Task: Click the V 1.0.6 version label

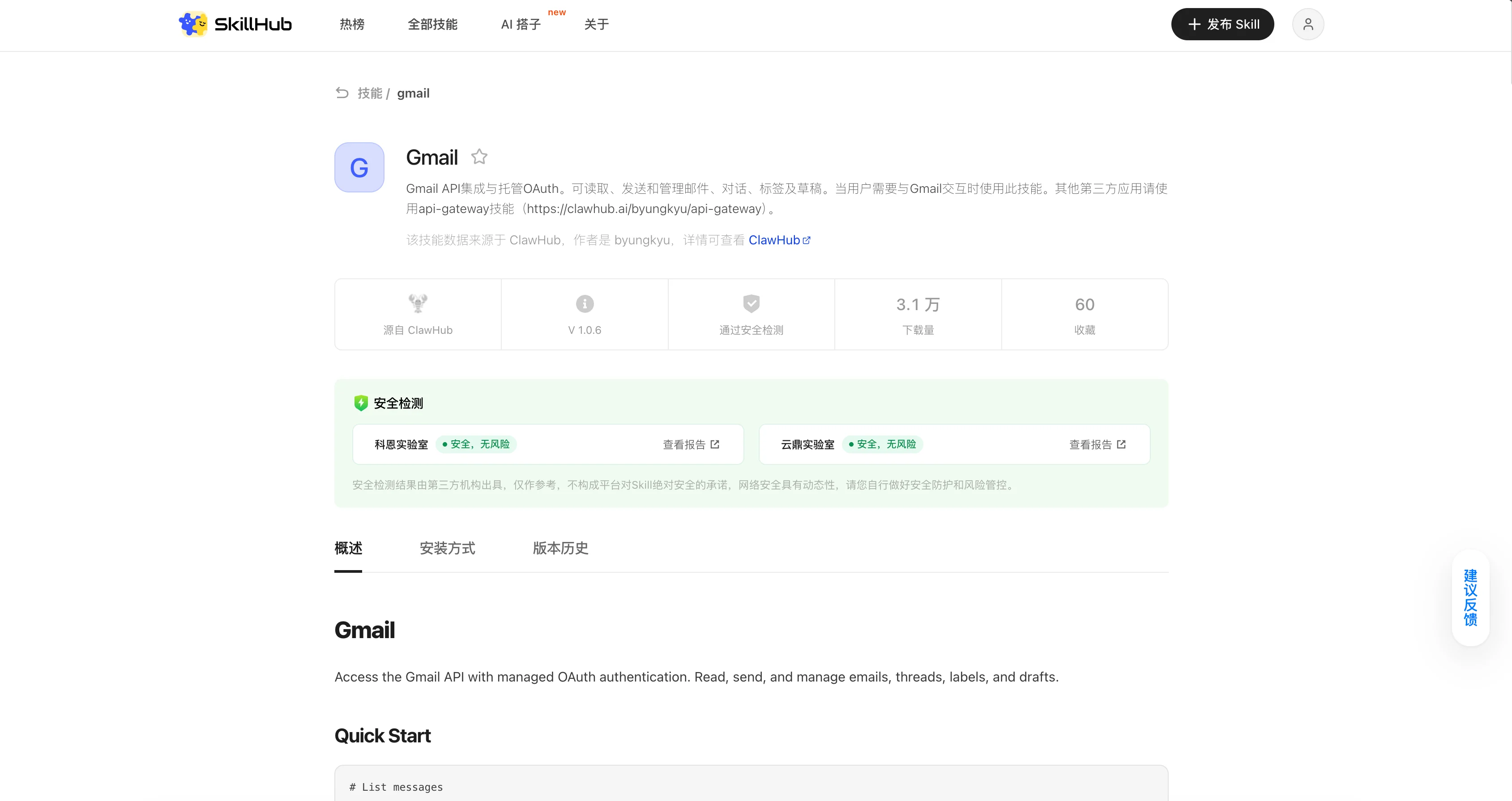Action: (585, 330)
